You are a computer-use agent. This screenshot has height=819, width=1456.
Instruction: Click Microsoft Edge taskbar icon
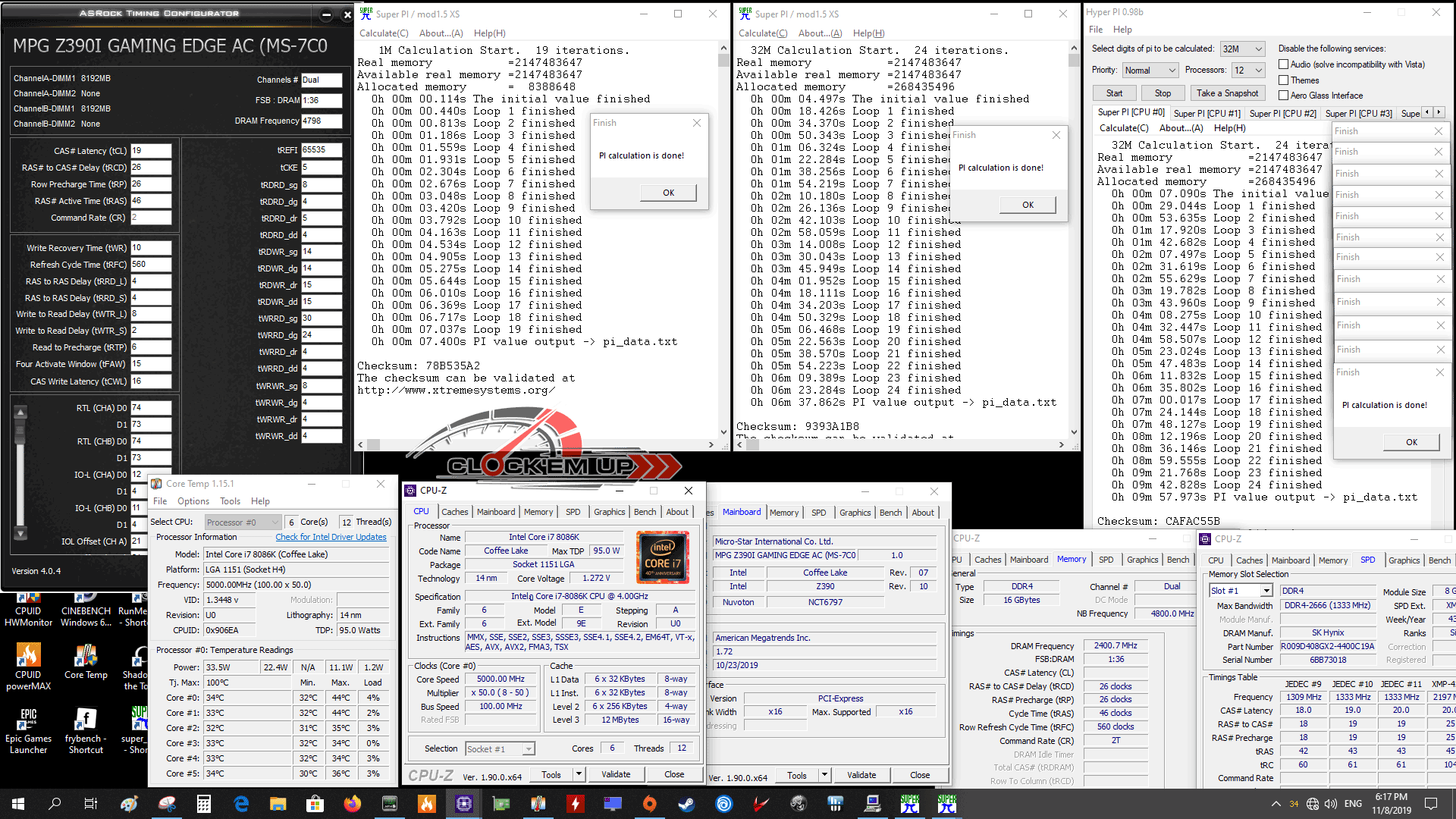tap(241, 804)
